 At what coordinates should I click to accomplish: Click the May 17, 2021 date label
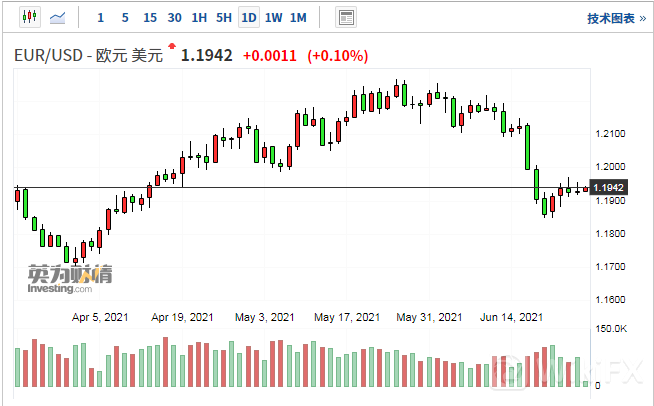pyautogui.click(x=347, y=317)
